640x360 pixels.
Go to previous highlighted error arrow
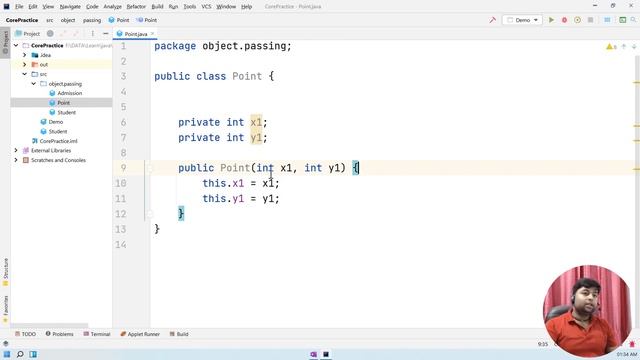click(624, 47)
